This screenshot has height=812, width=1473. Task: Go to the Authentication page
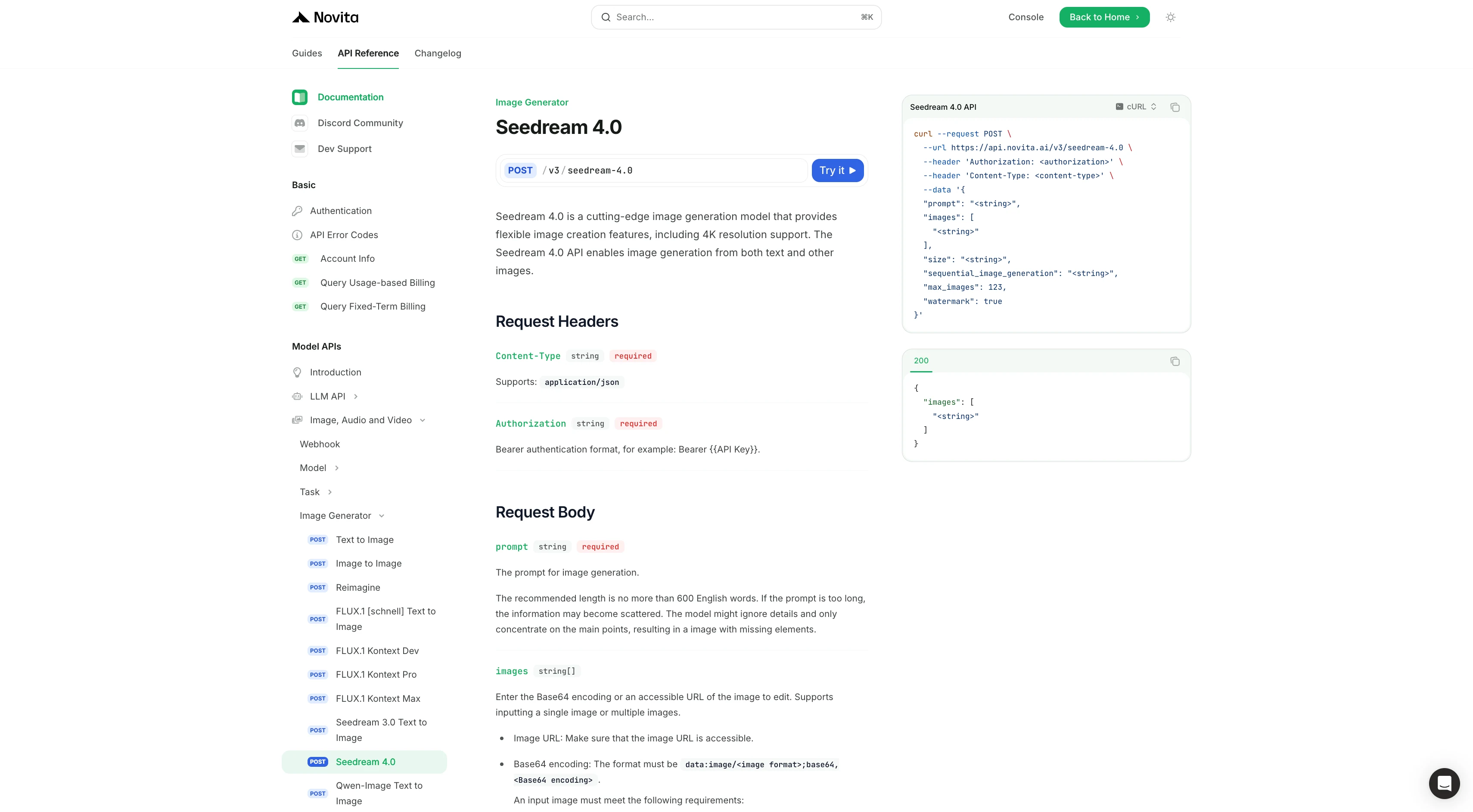click(340, 211)
